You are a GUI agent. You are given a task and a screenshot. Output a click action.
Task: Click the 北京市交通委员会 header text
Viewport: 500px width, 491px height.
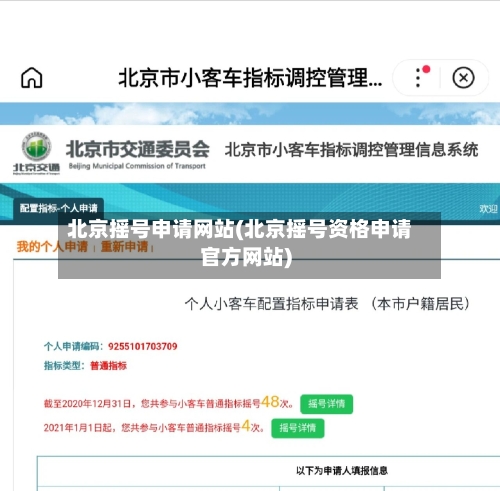coord(138,149)
